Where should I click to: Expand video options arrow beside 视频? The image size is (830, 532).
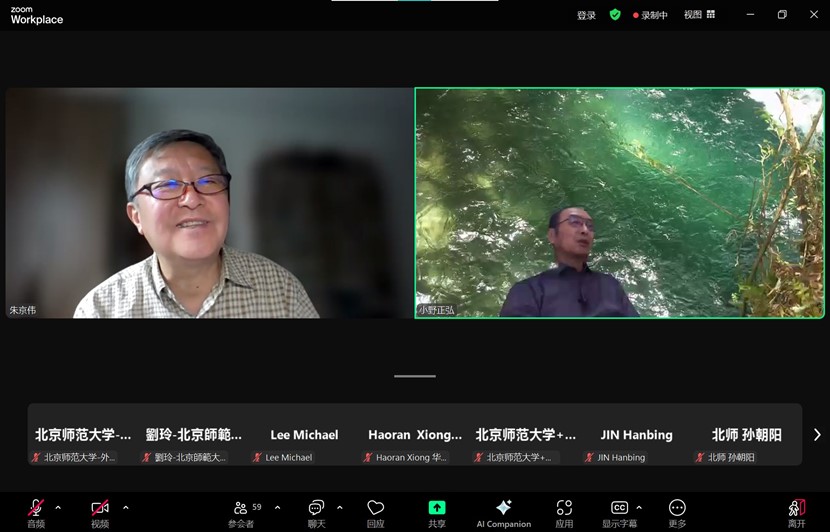coord(125,508)
